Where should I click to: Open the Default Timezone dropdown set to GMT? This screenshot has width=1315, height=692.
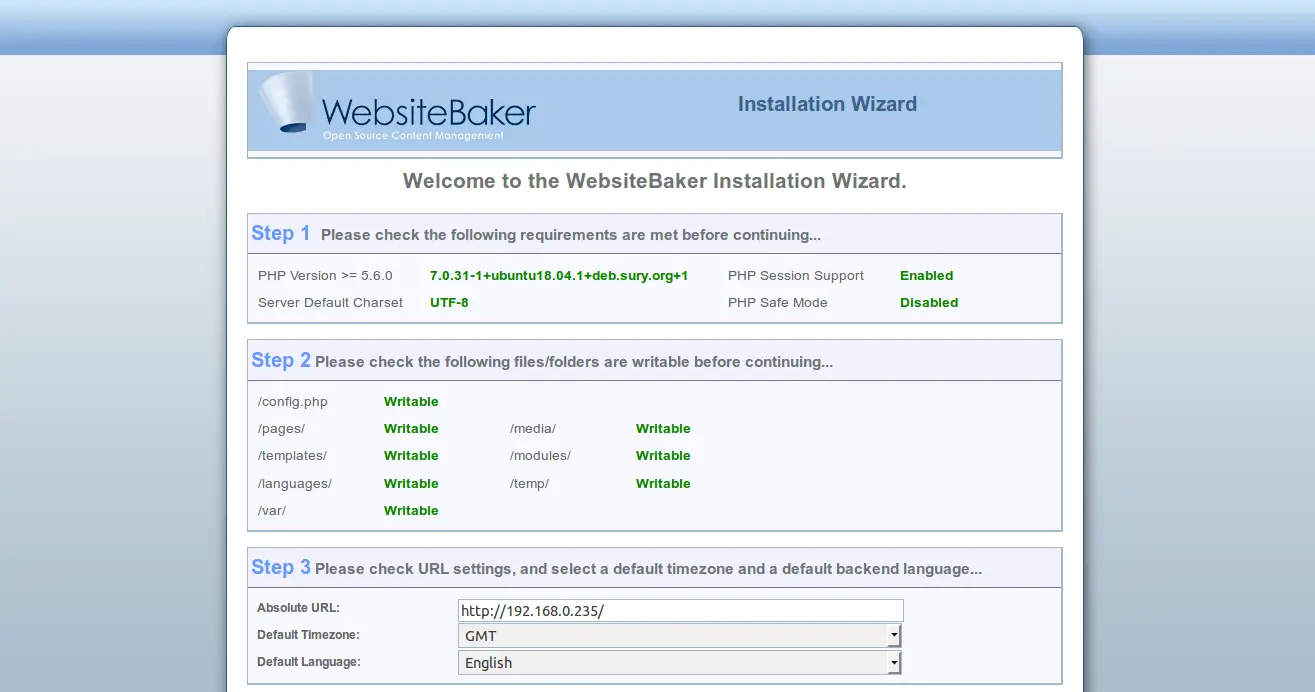(680, 636)
